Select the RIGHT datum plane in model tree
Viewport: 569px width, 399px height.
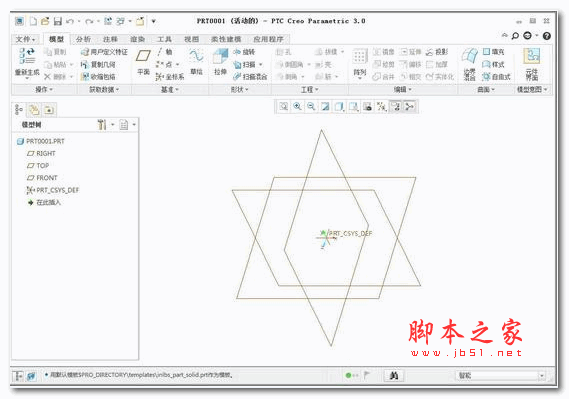pos(41,153)
